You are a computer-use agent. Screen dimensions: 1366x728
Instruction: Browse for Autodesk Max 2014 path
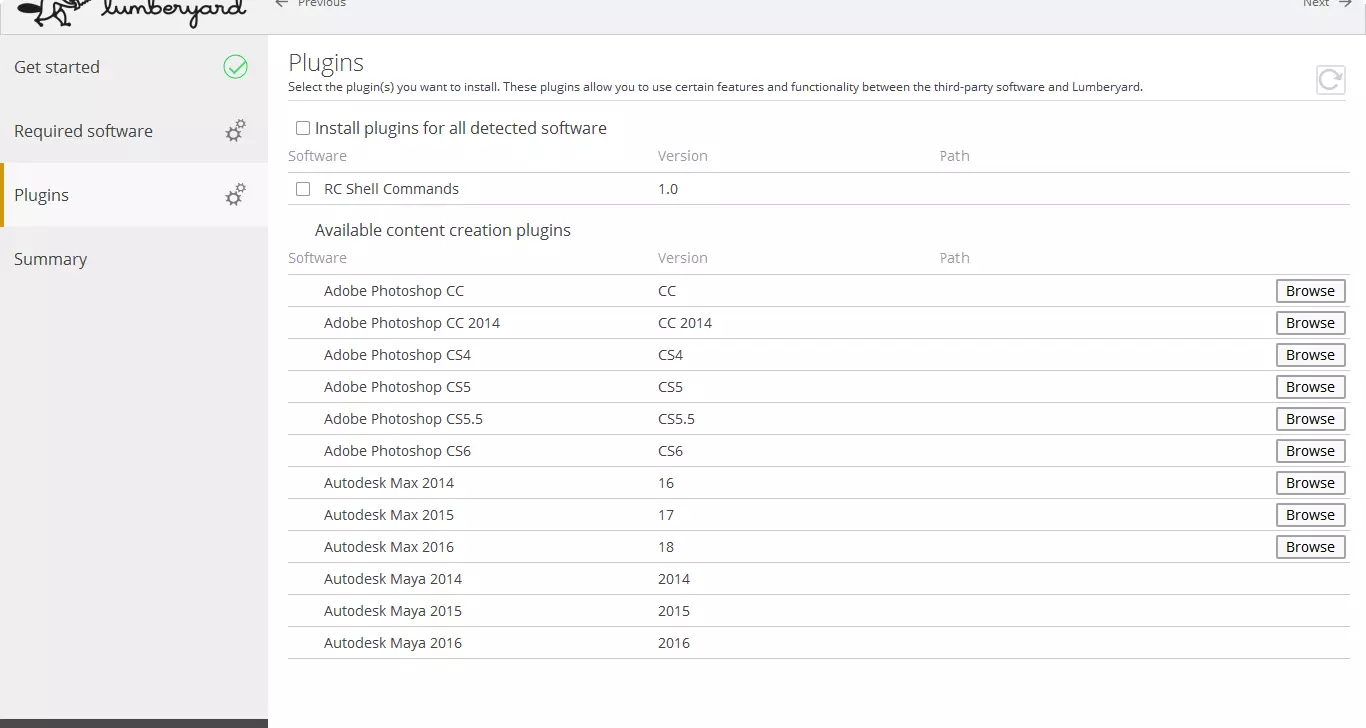(1310, 483)
